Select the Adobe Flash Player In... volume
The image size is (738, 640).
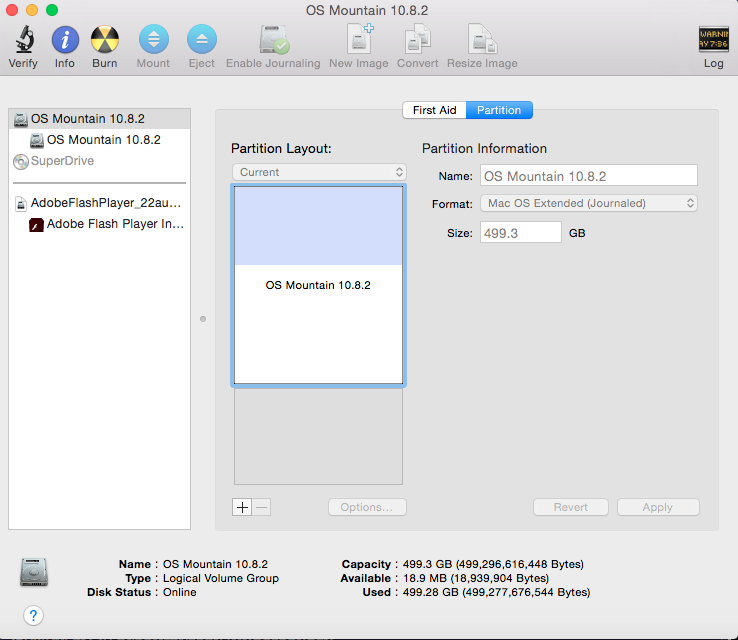pyautogui.click(x=99, y=224)
